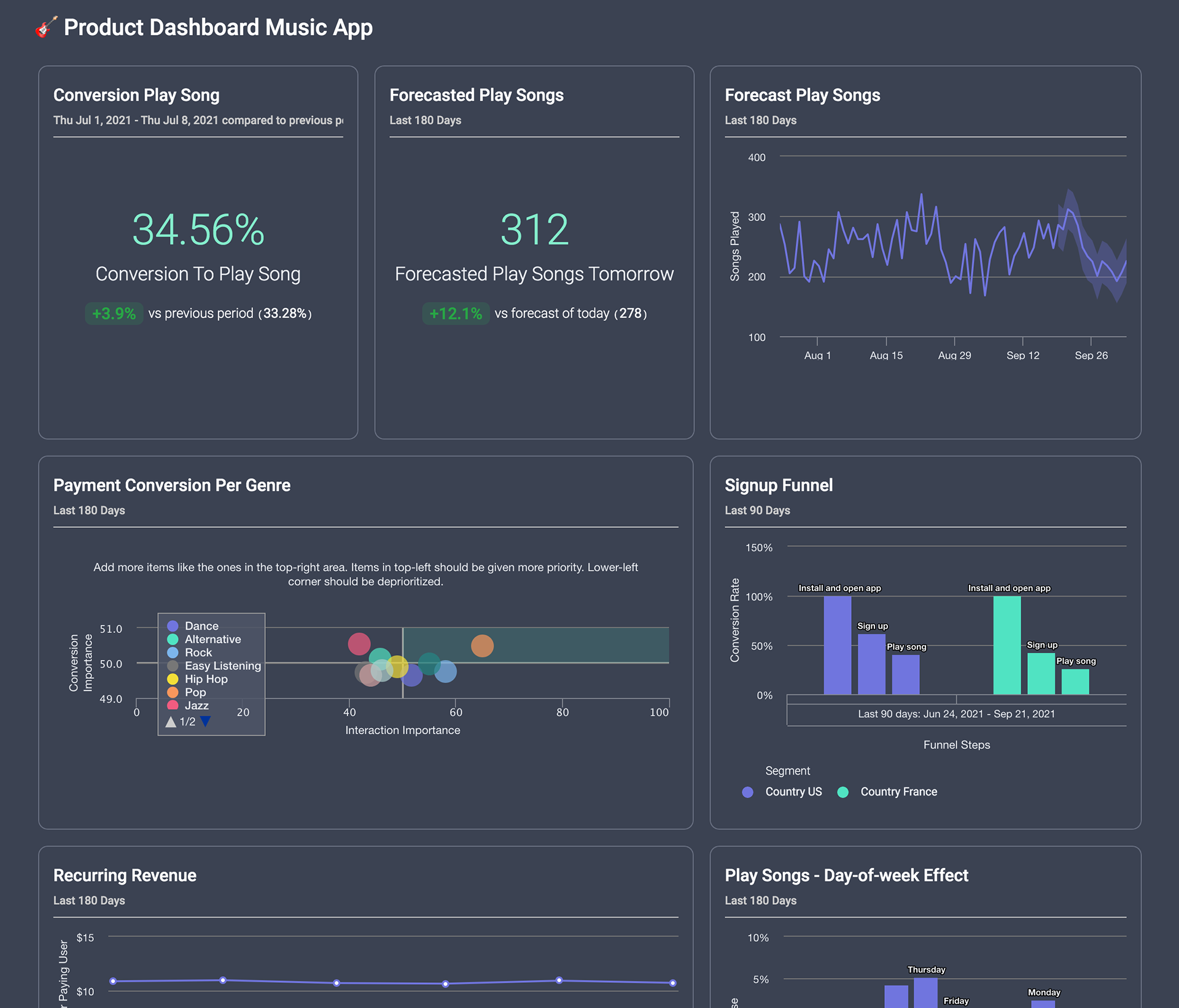The image size is (1179, 1008).
Task: Click the Country US legend marker
Action: 747,792
